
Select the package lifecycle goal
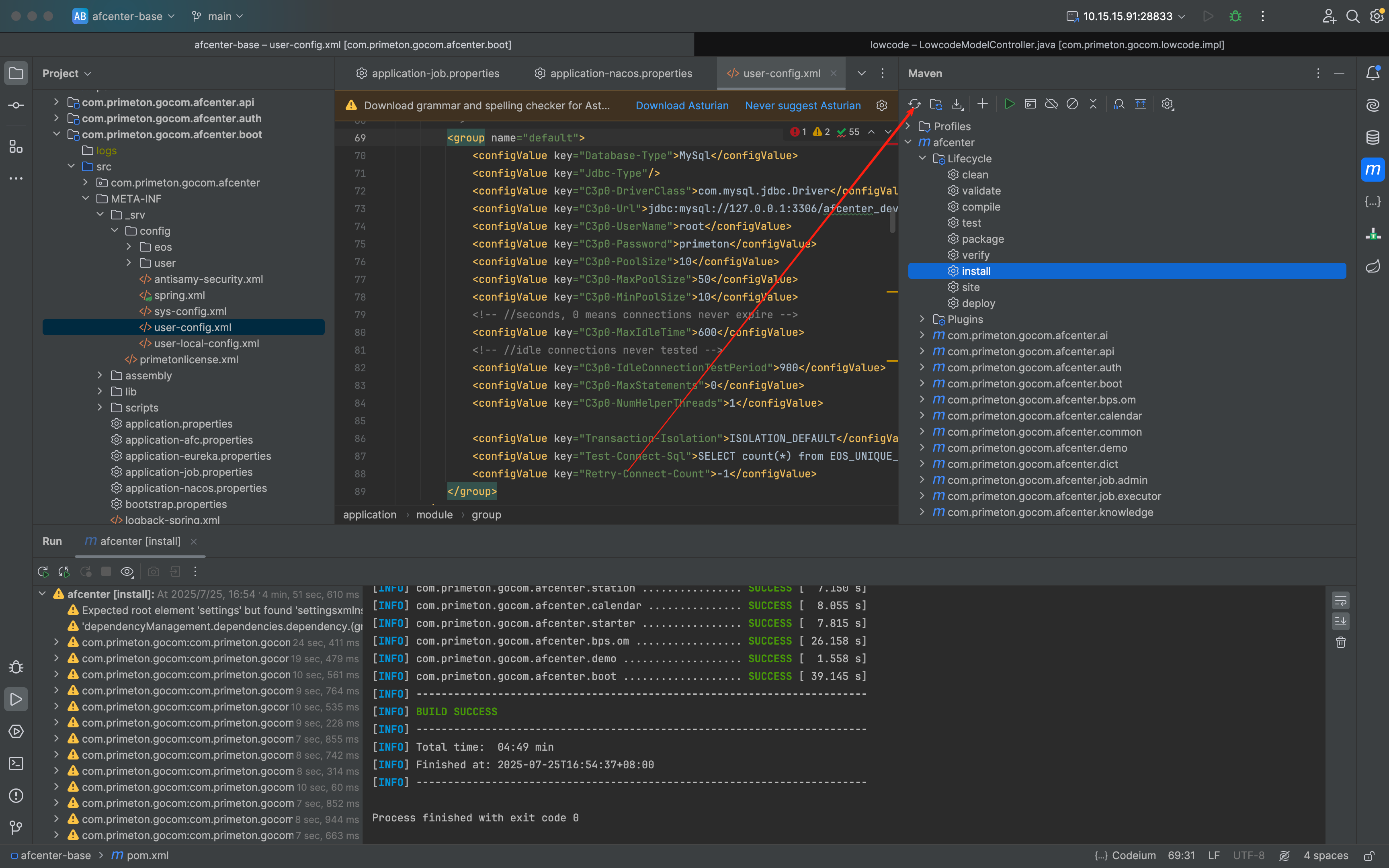tap(983, 239)
